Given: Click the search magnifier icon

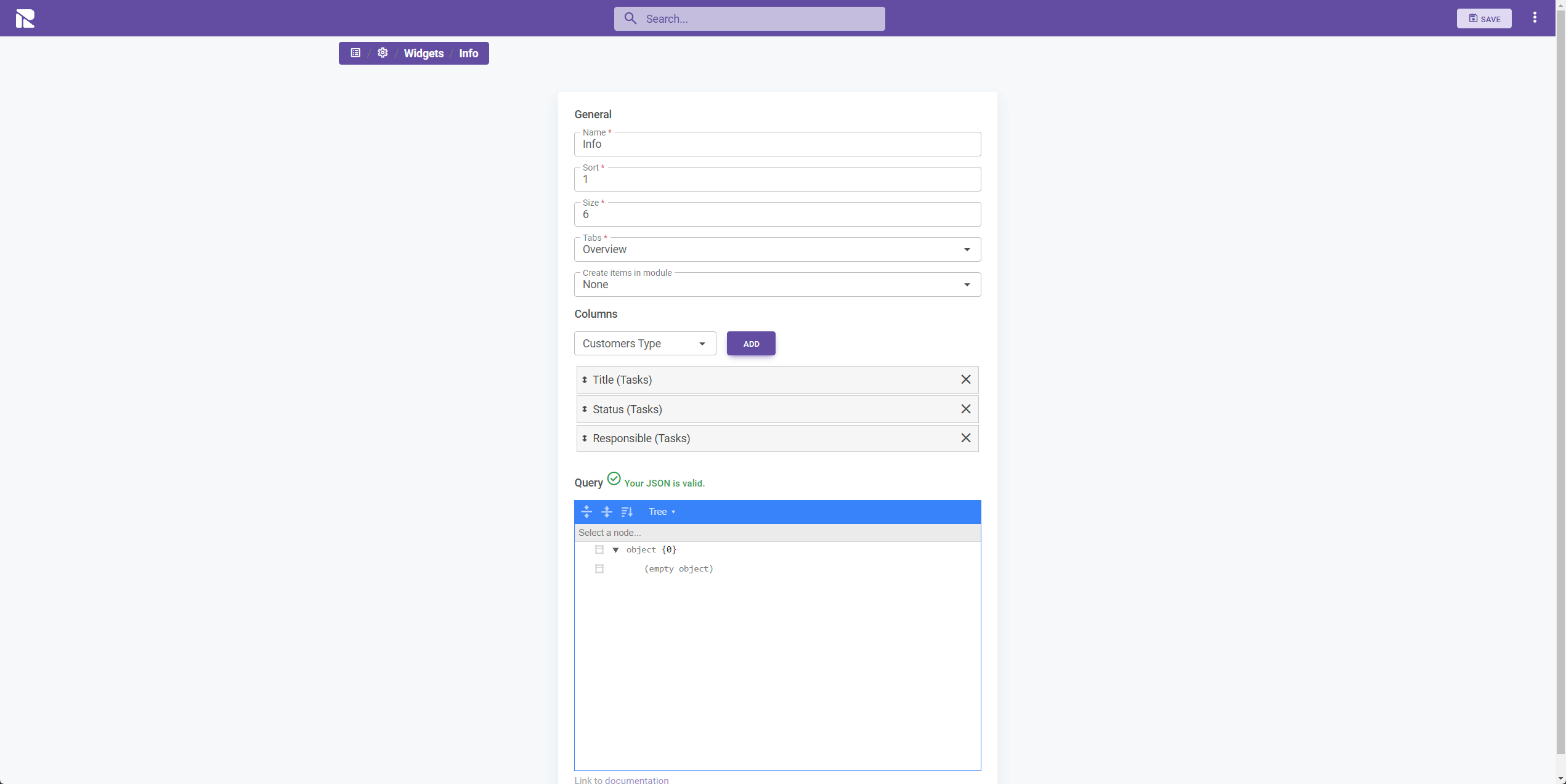Looking at the screenshot, I should click(x=630, y=18).
